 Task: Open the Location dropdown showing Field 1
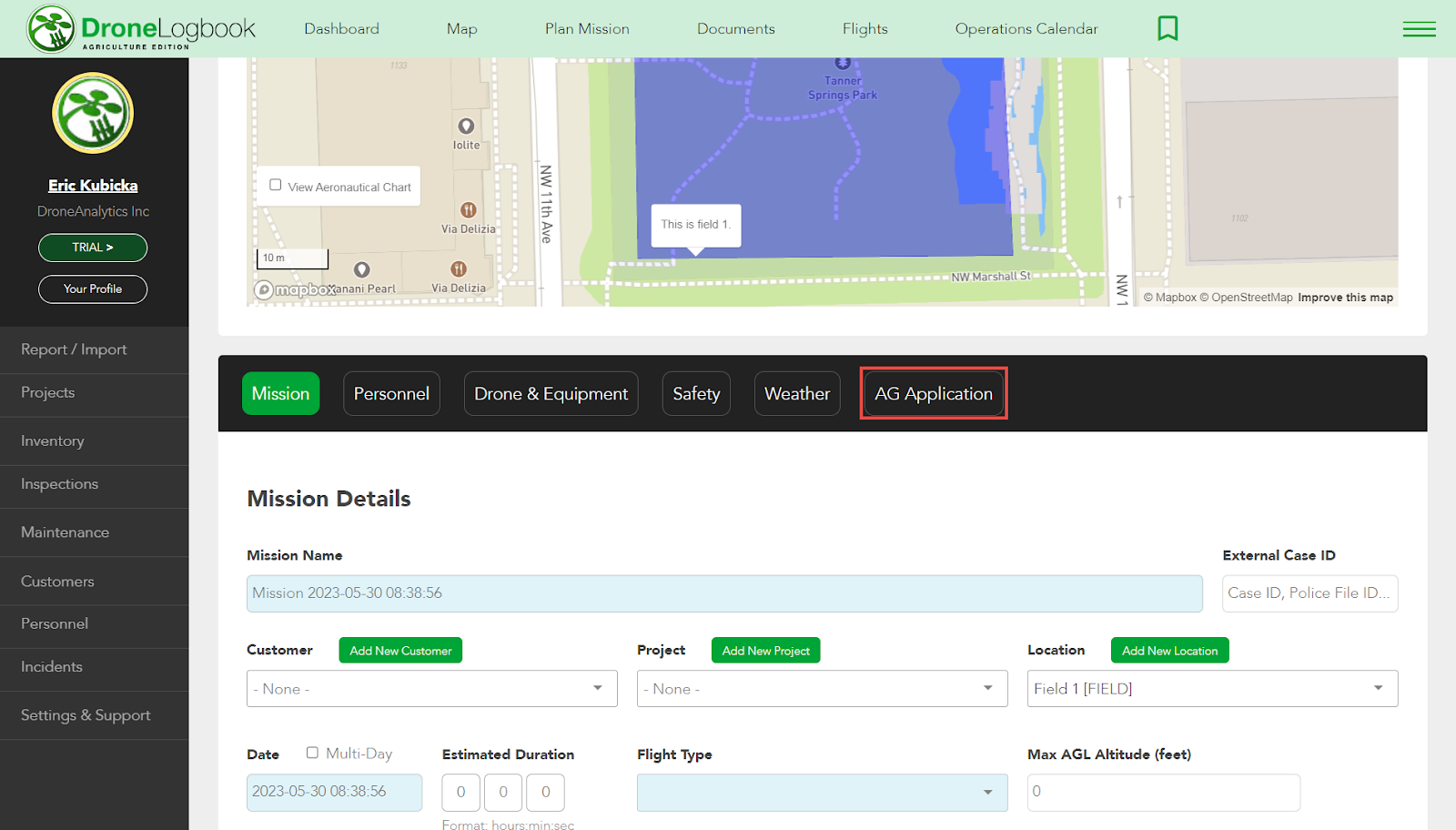pyautogui.click(x=1213, y=689)
